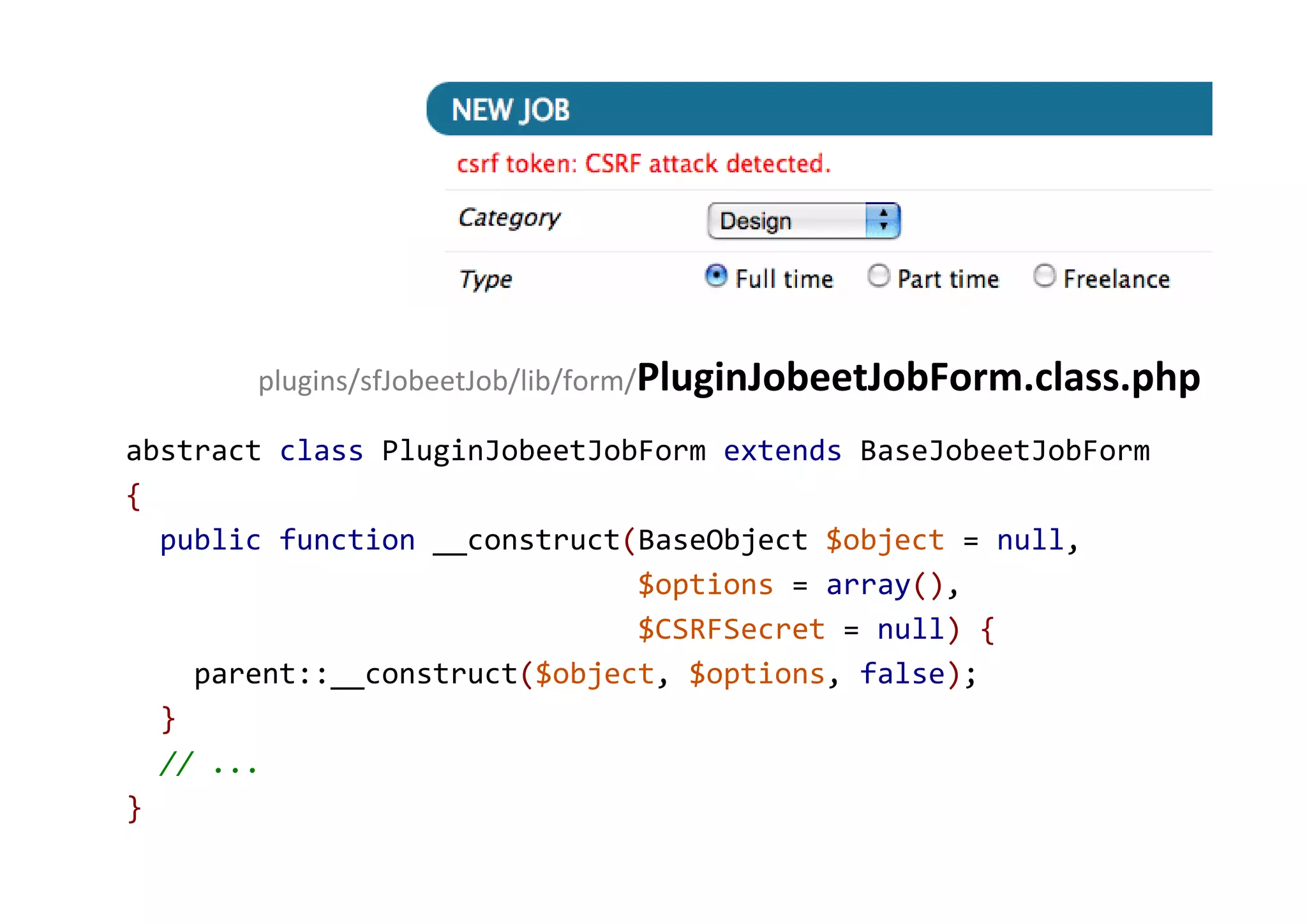Viewport: 1307px width, 924px height.
Task: Click the plugins/sfJobeetJob/lib/form/ path text
Action: click(x=447, y=381)
